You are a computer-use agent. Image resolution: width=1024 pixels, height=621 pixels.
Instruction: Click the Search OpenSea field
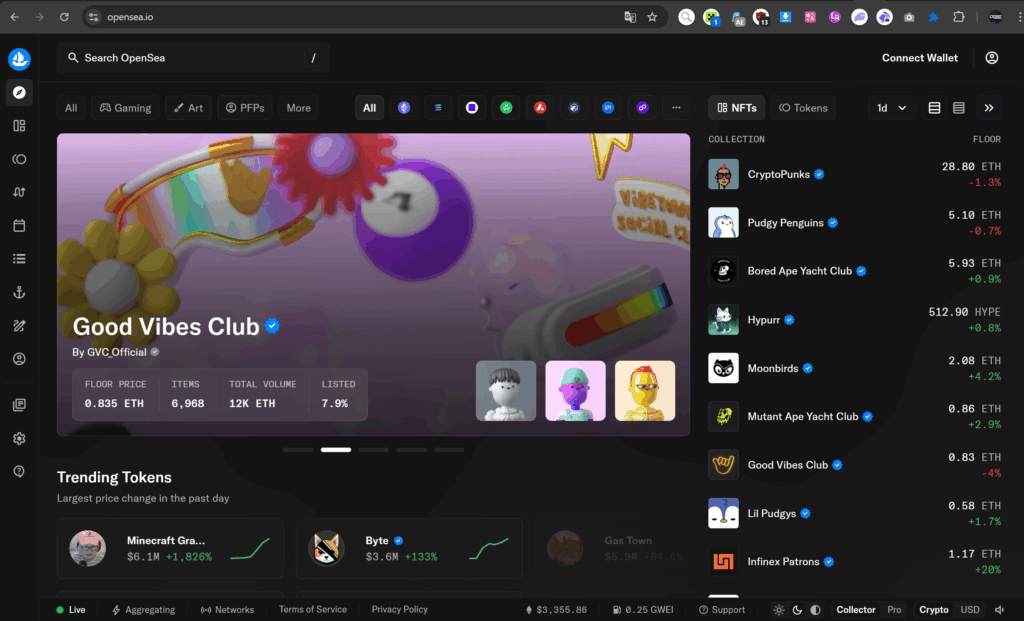click(x=192, y=58)
